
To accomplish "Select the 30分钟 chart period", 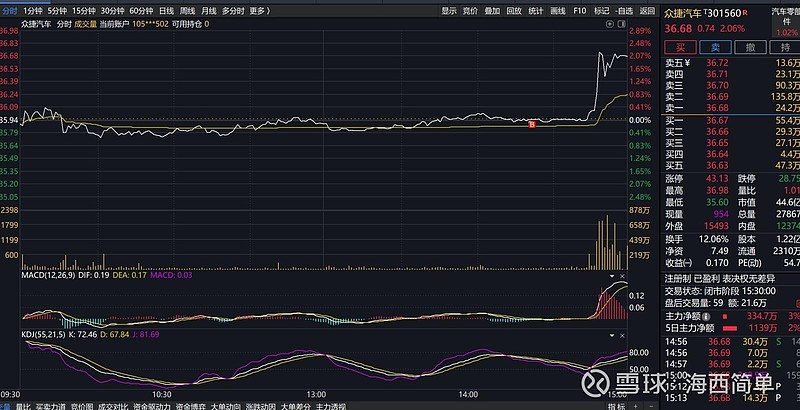I will click(112, 11).
